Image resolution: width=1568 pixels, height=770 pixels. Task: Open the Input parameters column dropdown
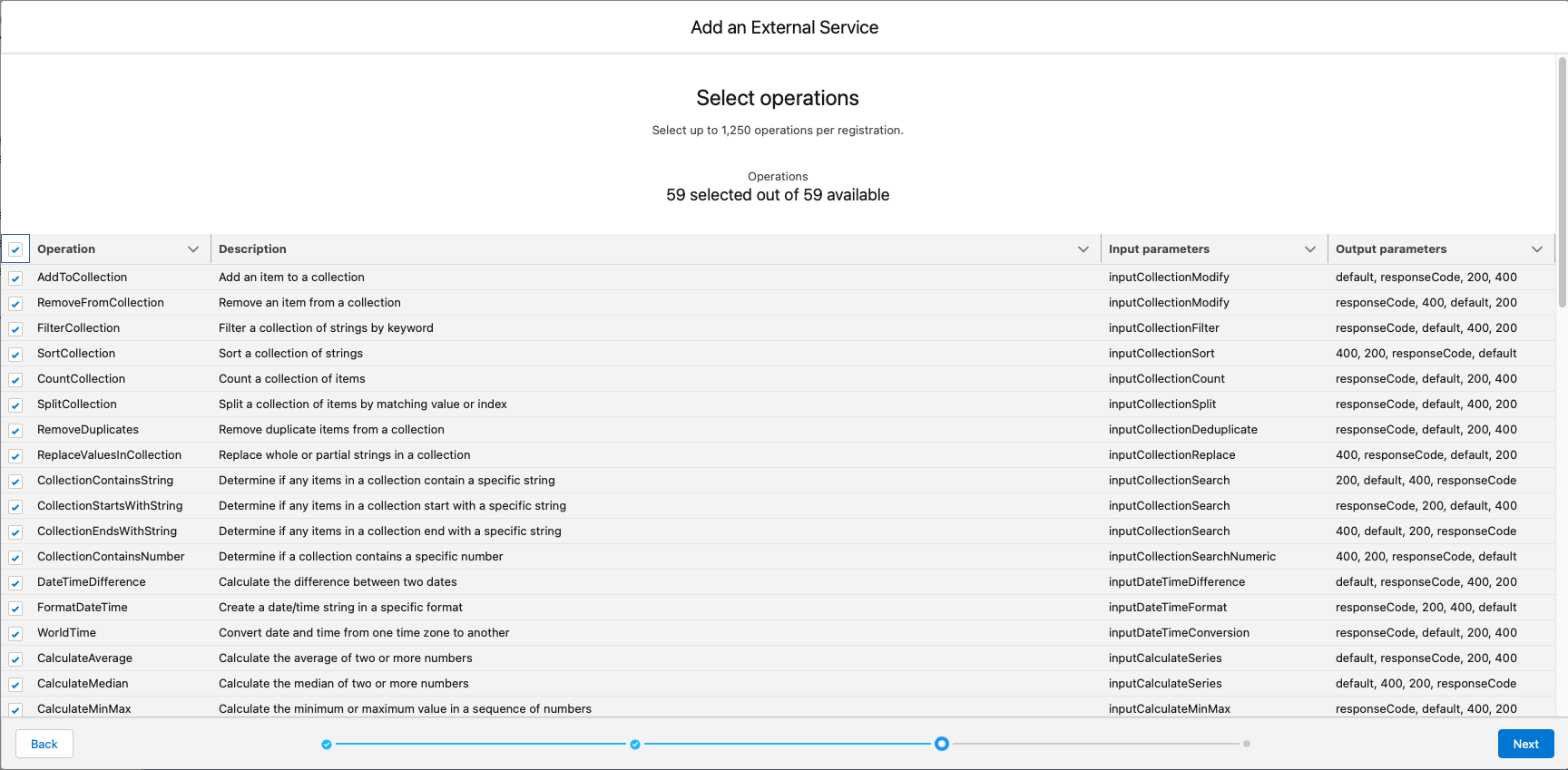tap(1309, 249)
